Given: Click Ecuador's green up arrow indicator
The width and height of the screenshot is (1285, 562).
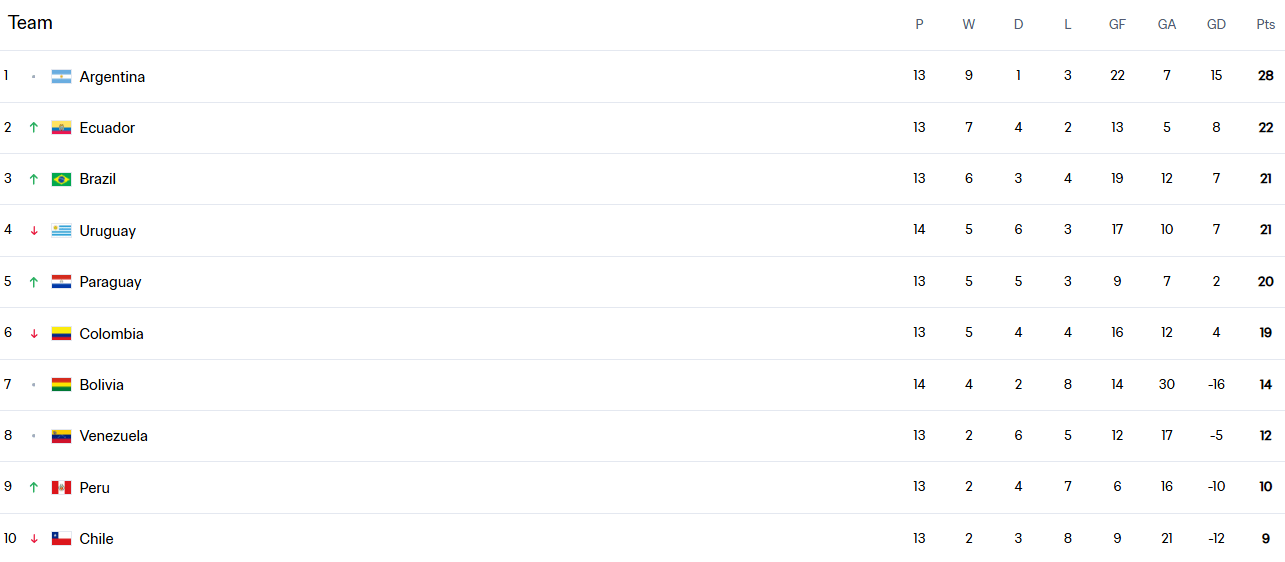Looking at the screenshot, I should [x=33, y=128].
